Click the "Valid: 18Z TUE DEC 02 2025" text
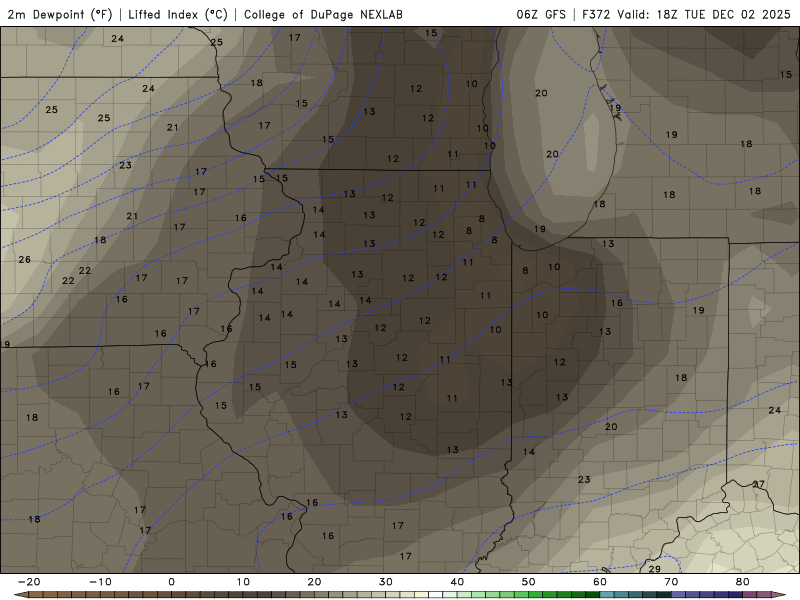The image size is (800, 600). pyautogui.click(x=704, y=14)
